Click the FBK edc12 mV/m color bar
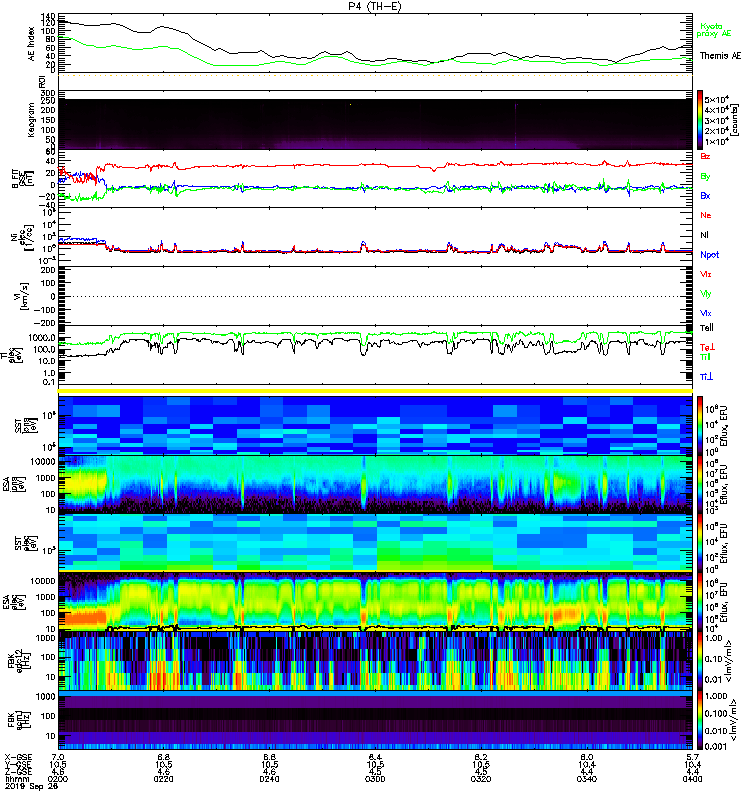This screenshot has width=750, height=800. pyautogui.click(x=700, y=660)
